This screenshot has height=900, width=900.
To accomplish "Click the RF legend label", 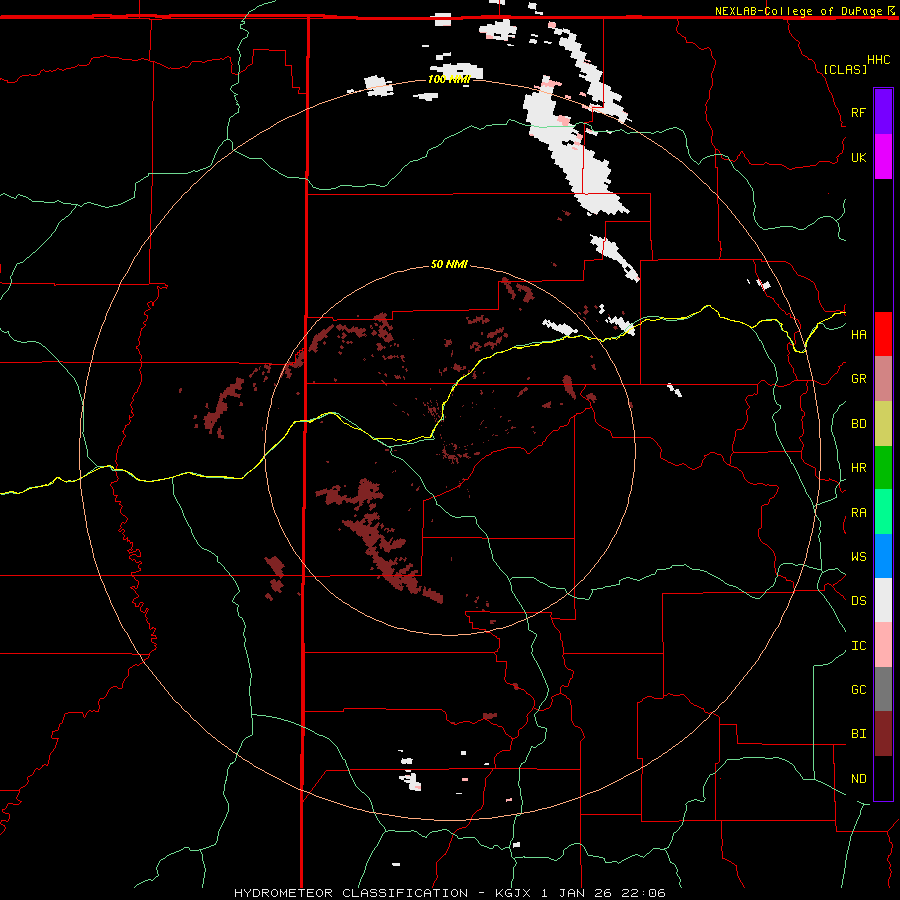I will click(858, 112).
